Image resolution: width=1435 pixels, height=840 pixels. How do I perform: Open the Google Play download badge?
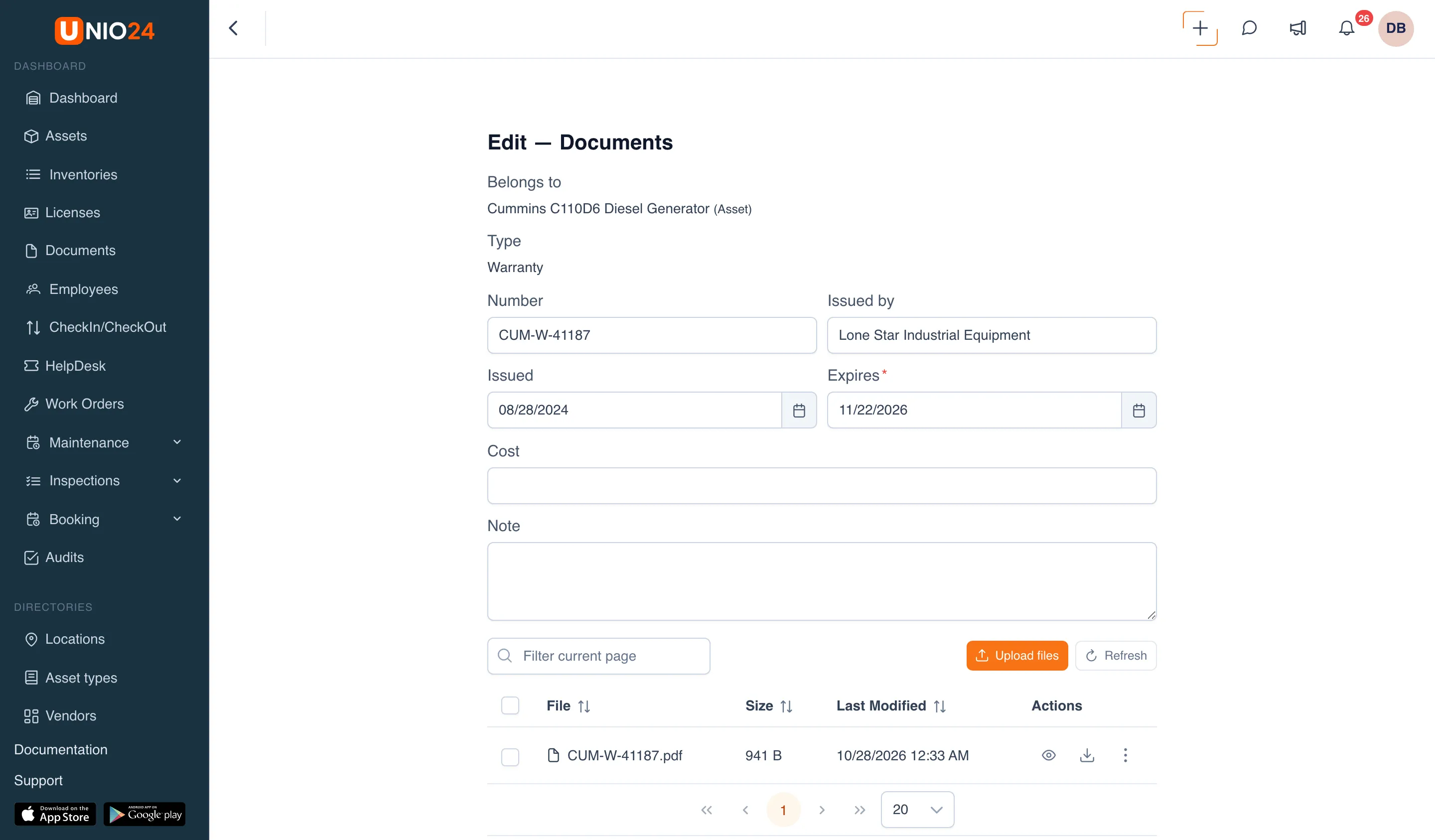pyautogui.click(x=144, y=815)
